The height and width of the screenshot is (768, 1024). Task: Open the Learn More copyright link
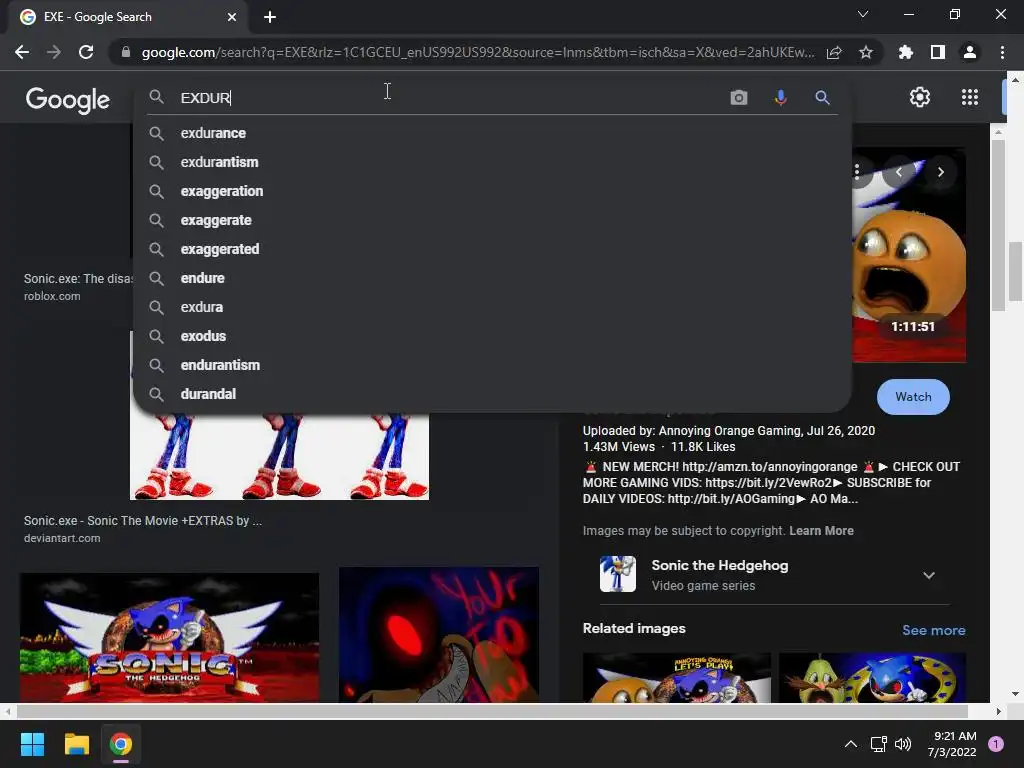(821, 531)
